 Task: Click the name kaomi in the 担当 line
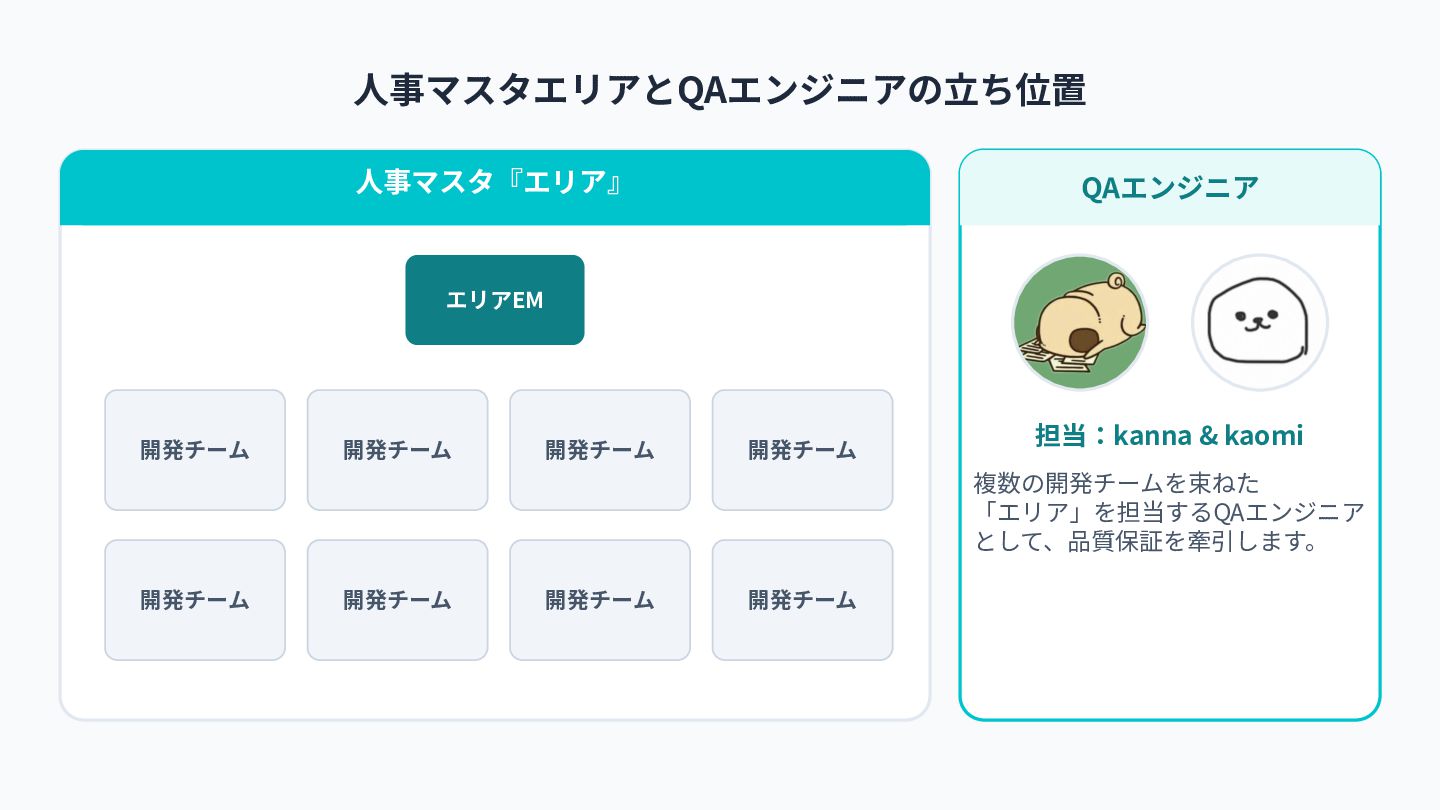[1264, 436]
